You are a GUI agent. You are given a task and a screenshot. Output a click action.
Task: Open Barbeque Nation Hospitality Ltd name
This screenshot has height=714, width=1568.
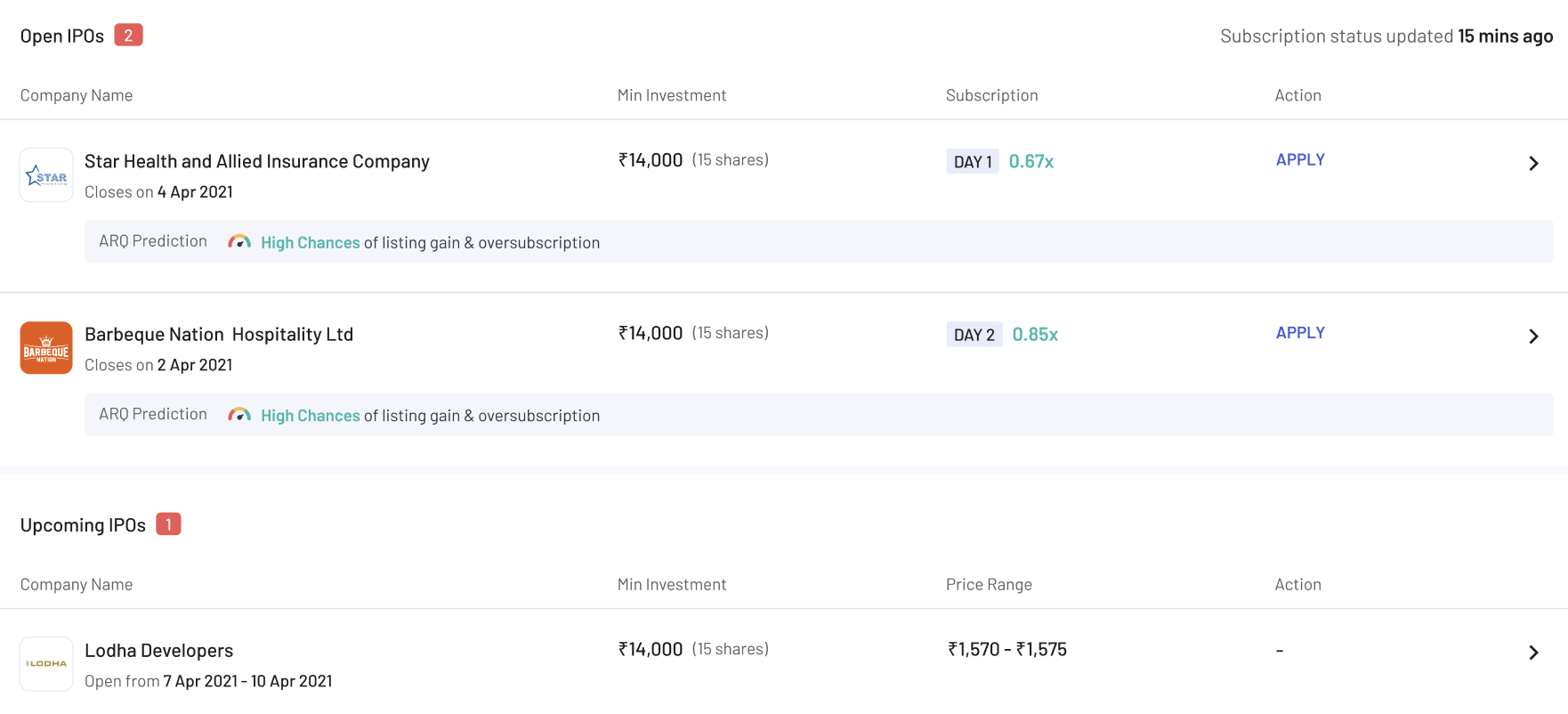219,335
